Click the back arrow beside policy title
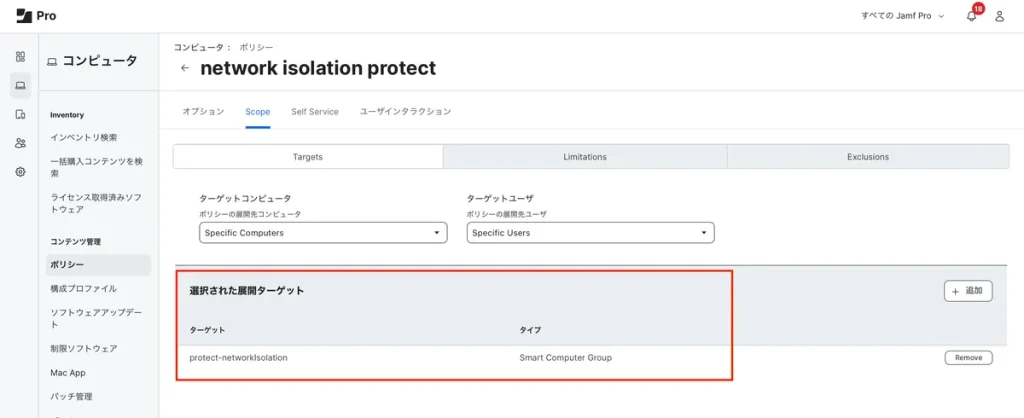 pos(185,69)
